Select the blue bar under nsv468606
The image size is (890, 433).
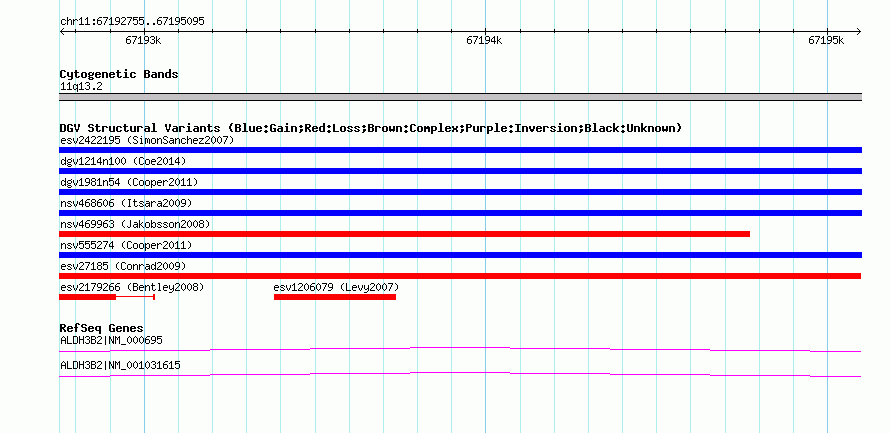460,213
